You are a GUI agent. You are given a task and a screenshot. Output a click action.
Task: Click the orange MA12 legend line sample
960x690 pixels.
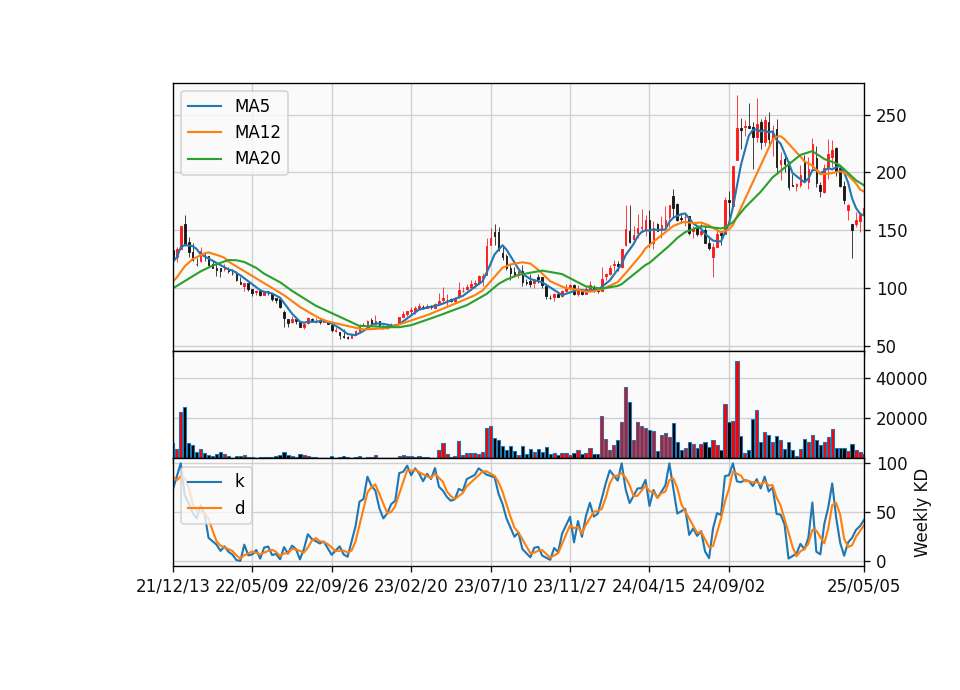click(x=204, y=132)
